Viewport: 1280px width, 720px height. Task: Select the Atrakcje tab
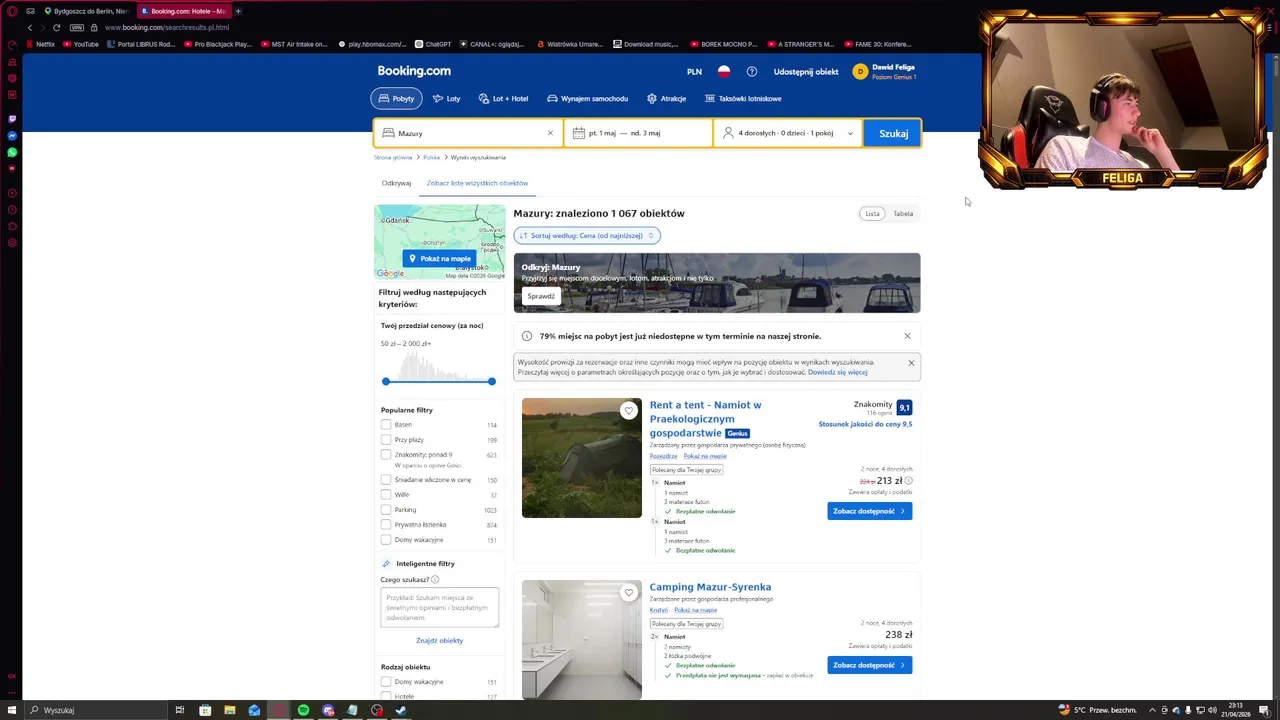click(666, 99)
